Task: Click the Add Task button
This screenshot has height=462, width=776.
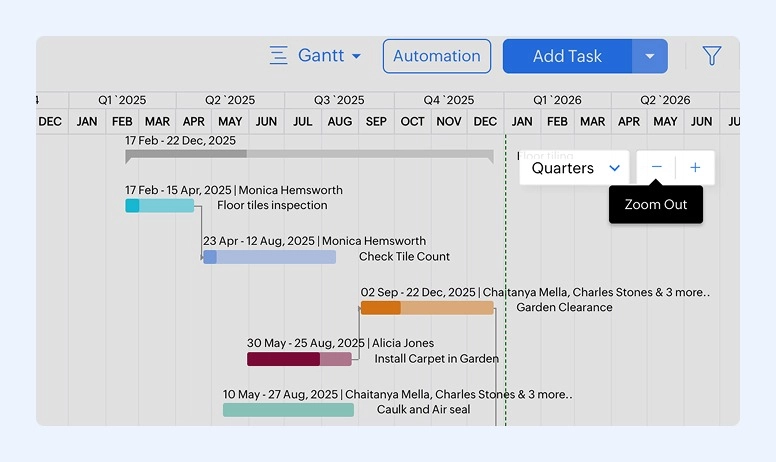Action: click(567, 56)
